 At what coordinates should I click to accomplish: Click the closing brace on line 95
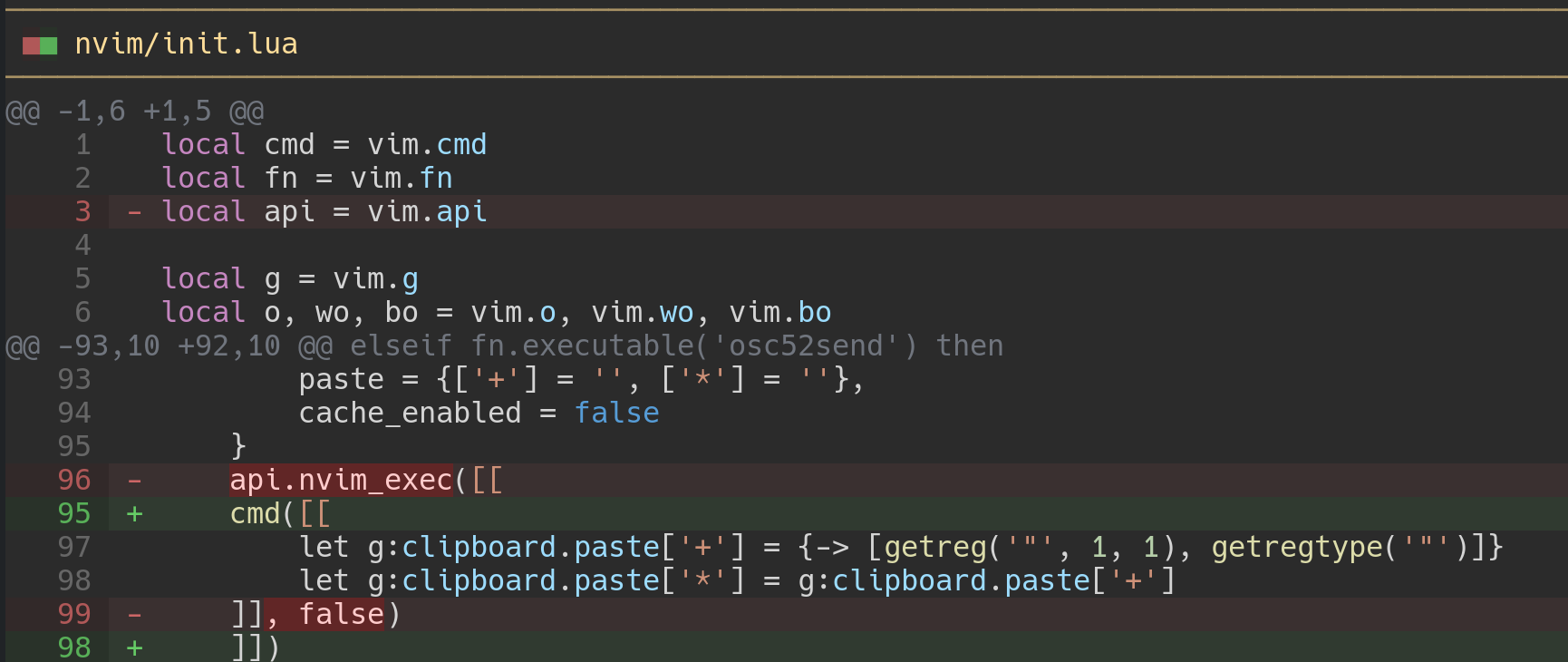pyautogui.click(x=238, y=447)
